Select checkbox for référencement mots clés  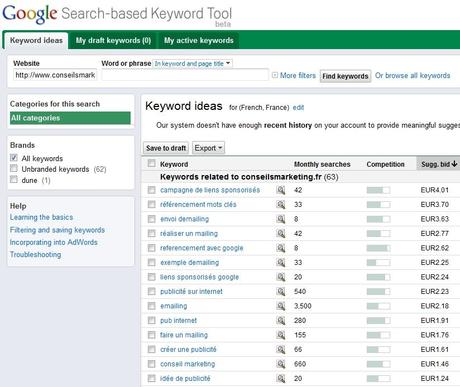tap(152, 204)
